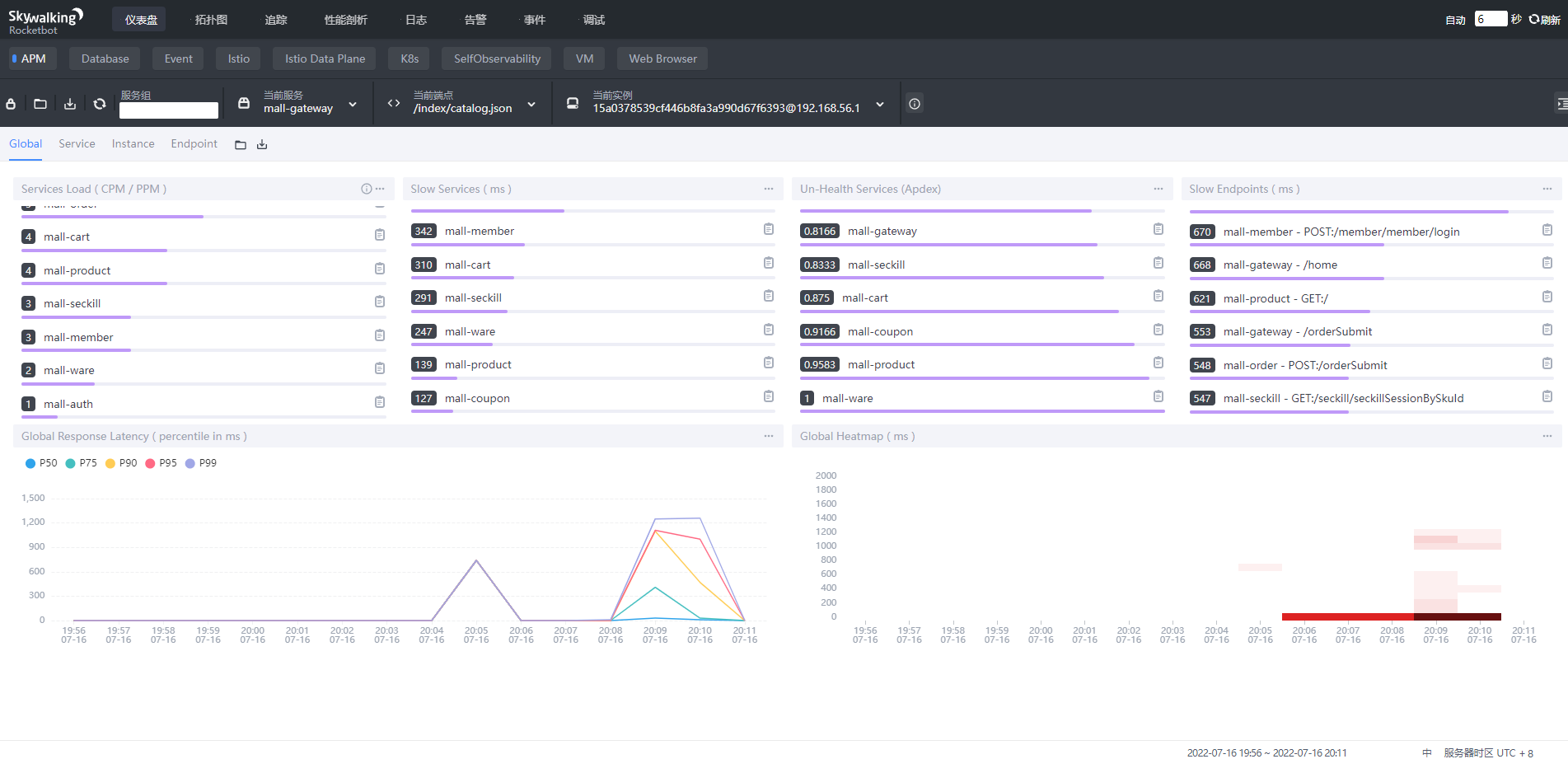This screenshot has height=759, width=1568.
Task: Open more options for Slow Endpoints panel
Action: 1547,189
